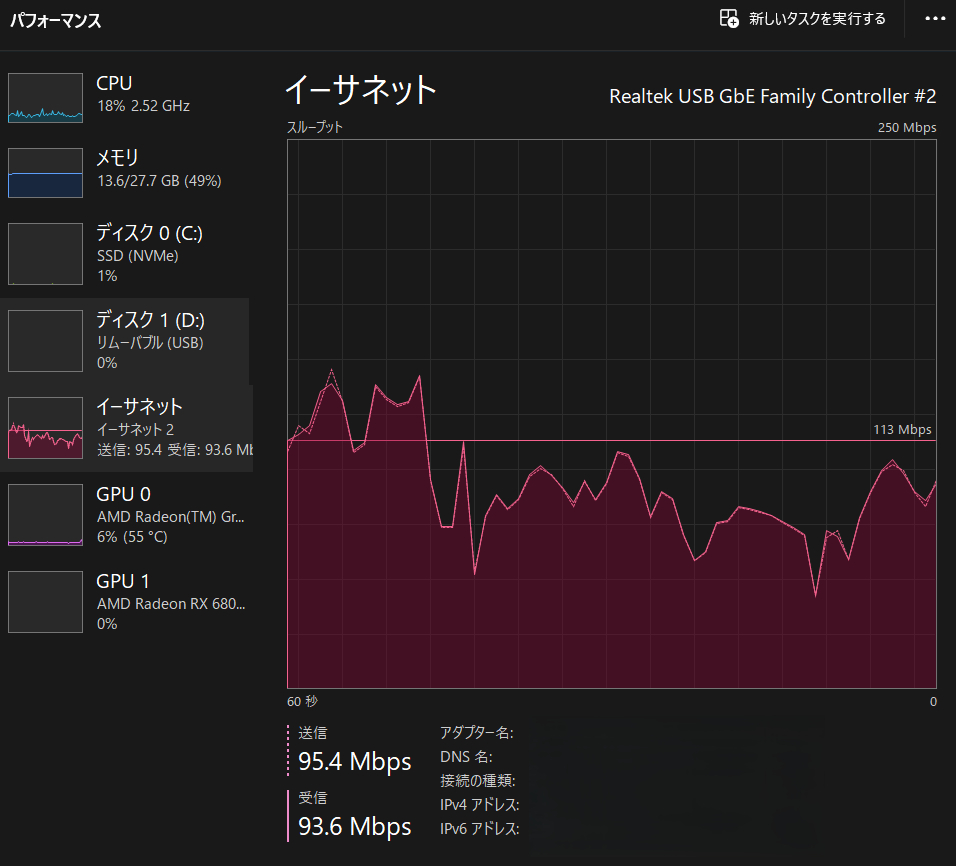Click the GPU 1 graph thumbnail
Screen dimensions: 956x866
45,602
